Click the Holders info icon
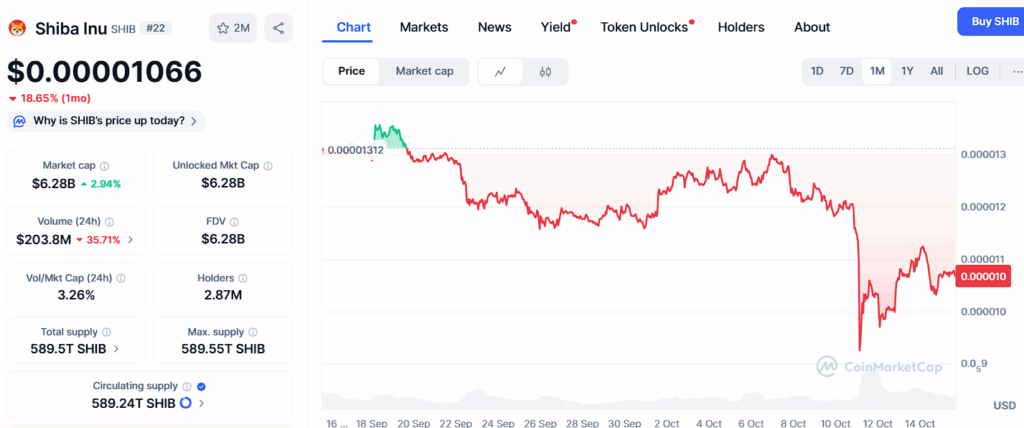 242,278
